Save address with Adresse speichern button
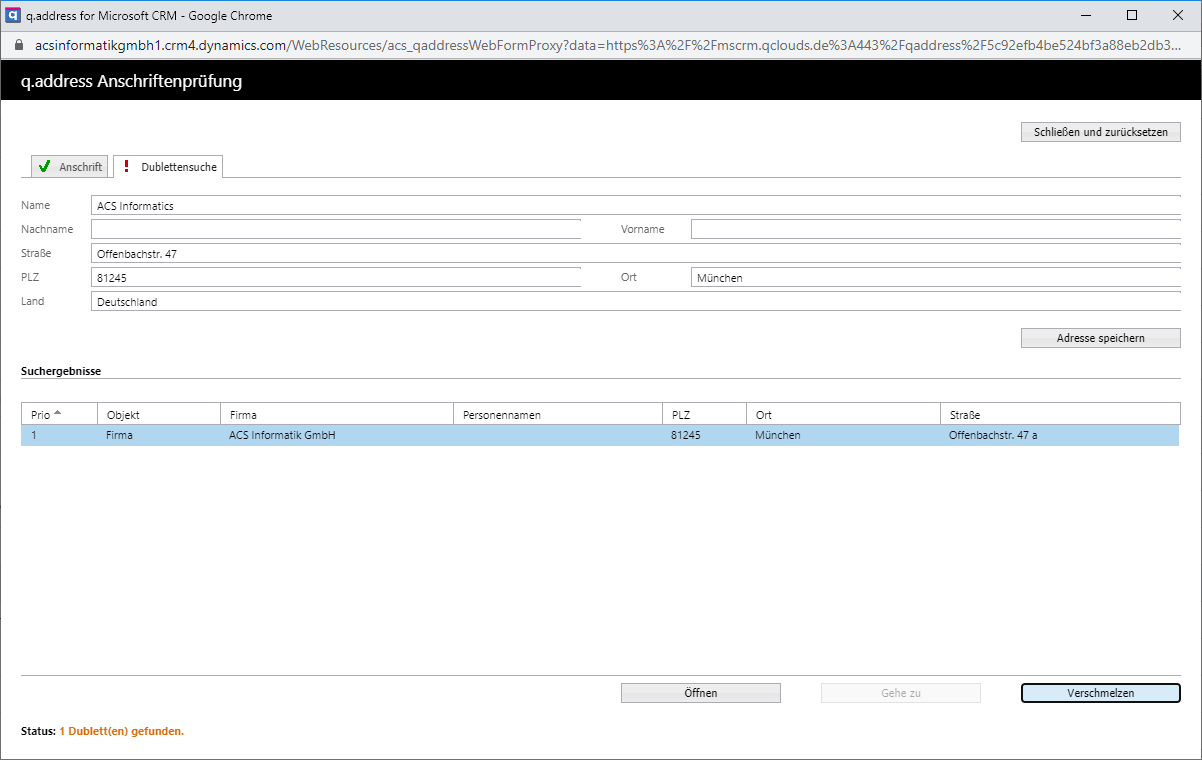This screenshot has height=760, width=1202. pyautogui.click(x=1101, y=338)
